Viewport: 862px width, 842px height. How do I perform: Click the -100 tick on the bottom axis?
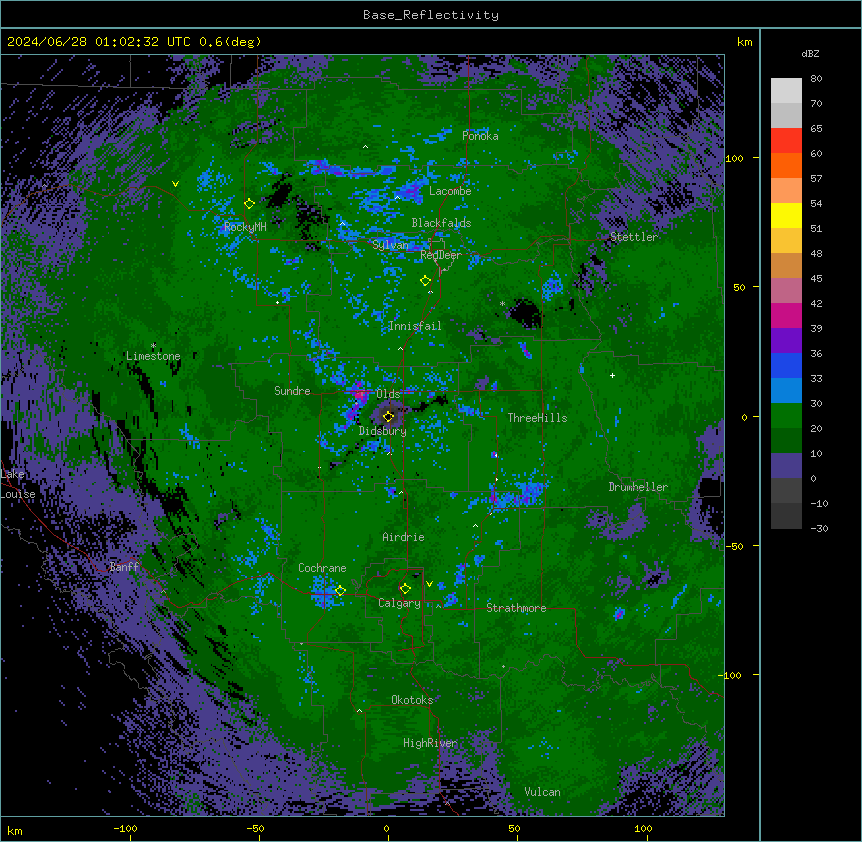(126, 828)
